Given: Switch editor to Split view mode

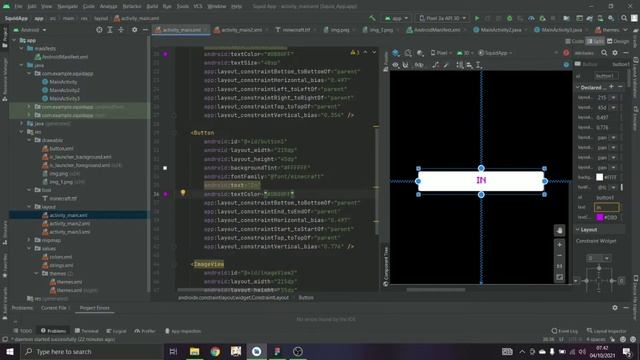Looking at the screenshot, I should click(x=595, y=41).
